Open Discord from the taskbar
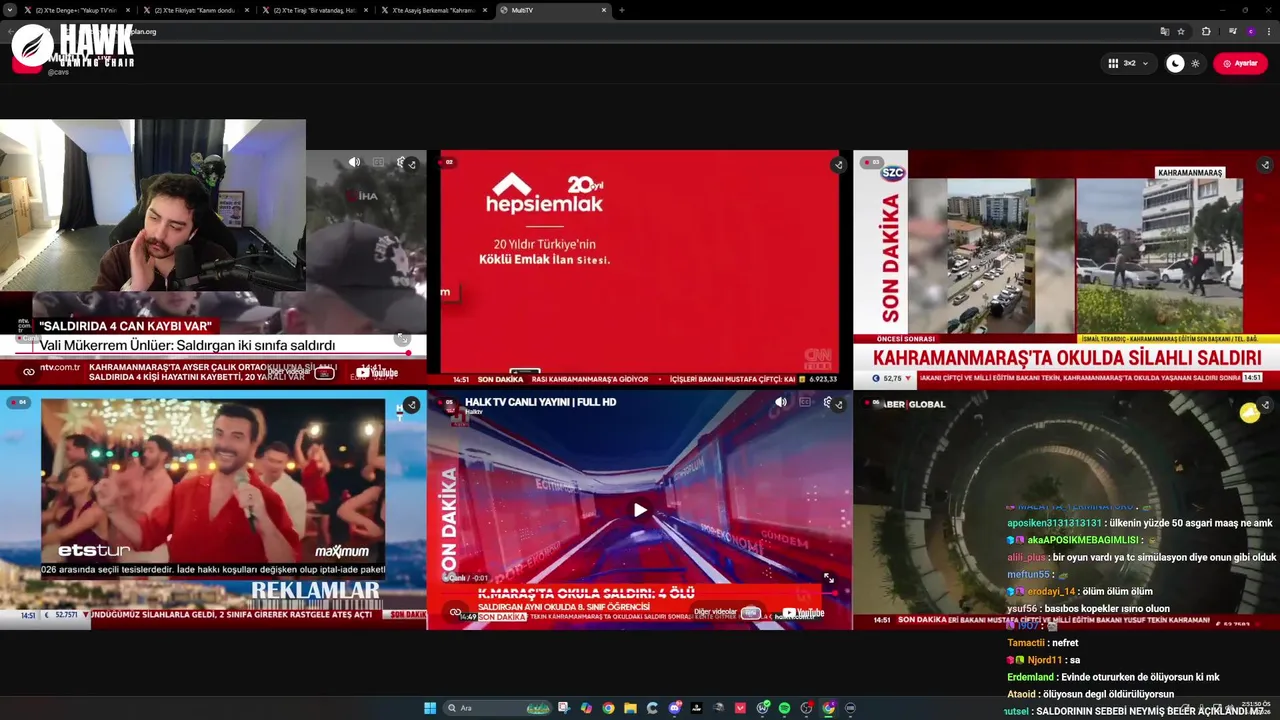1280x720 pixels. [675, 708]
